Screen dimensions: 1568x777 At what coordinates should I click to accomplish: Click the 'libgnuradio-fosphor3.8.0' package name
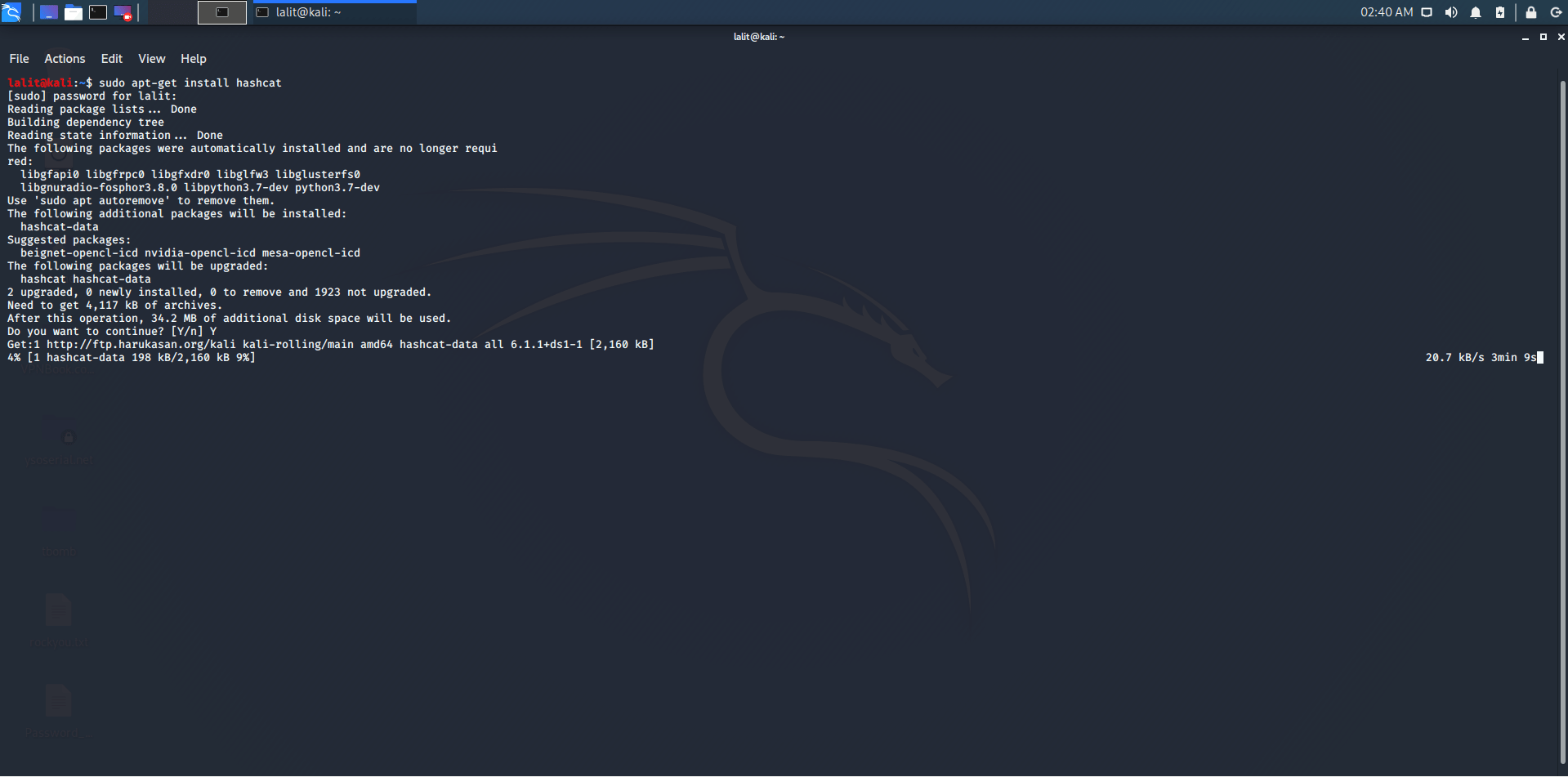click(x=99, y=188)
